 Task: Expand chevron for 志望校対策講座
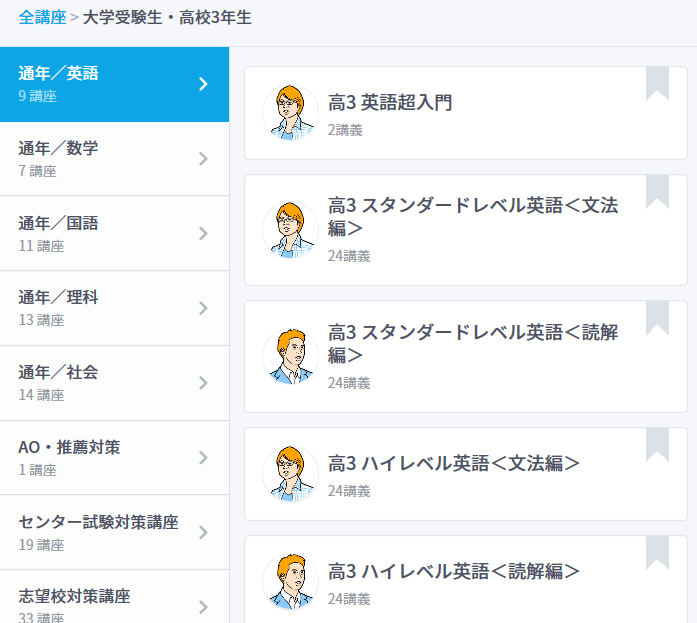[x=203, y=607]
